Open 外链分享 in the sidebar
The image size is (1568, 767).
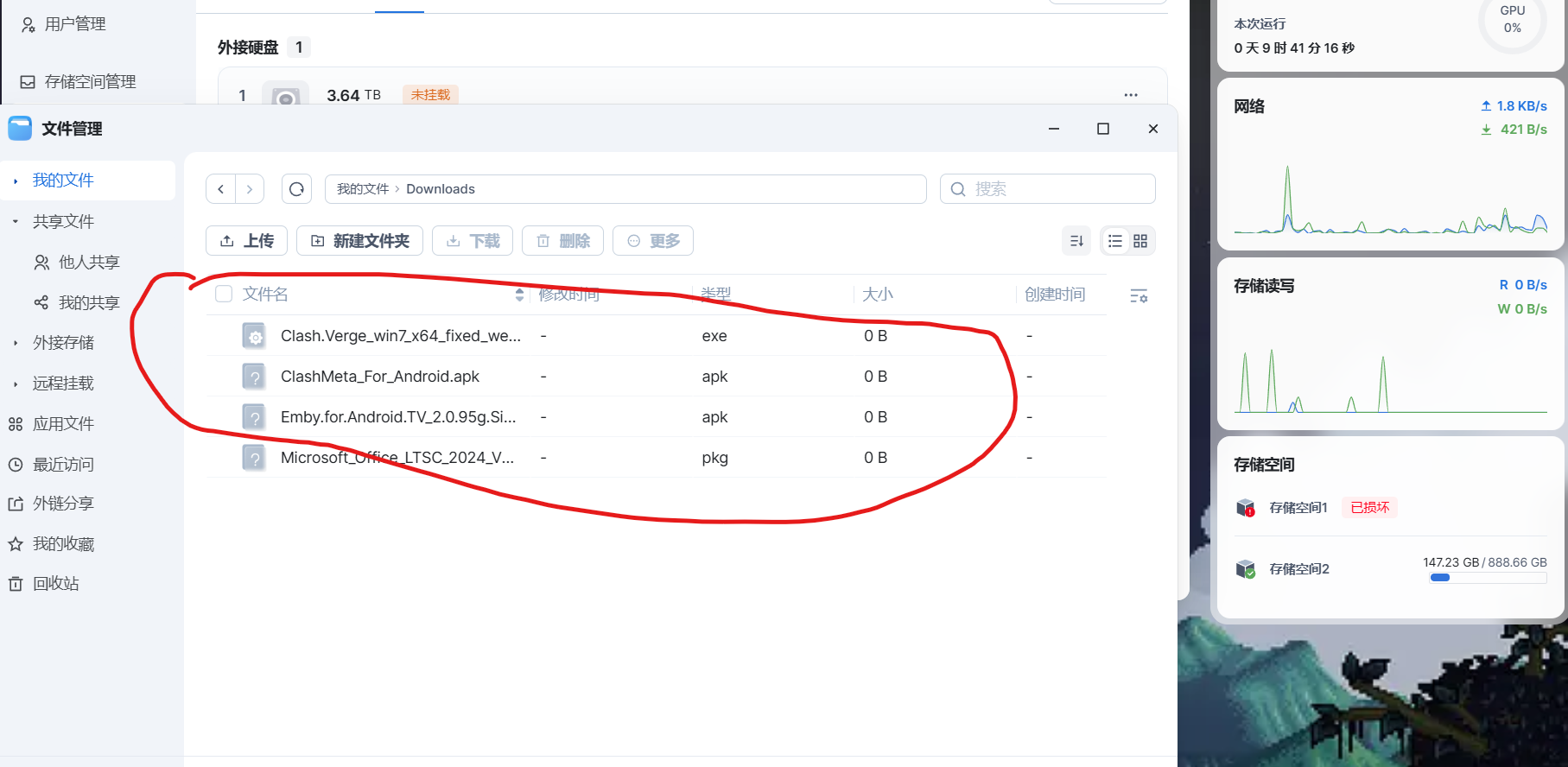51,504
